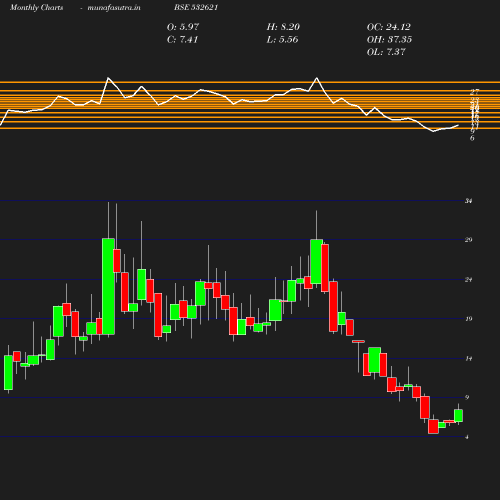Click the 'H: 8.20' high value
Image resolution: width=500 pixels, height=500 pixels.
(x=283, y=27)
